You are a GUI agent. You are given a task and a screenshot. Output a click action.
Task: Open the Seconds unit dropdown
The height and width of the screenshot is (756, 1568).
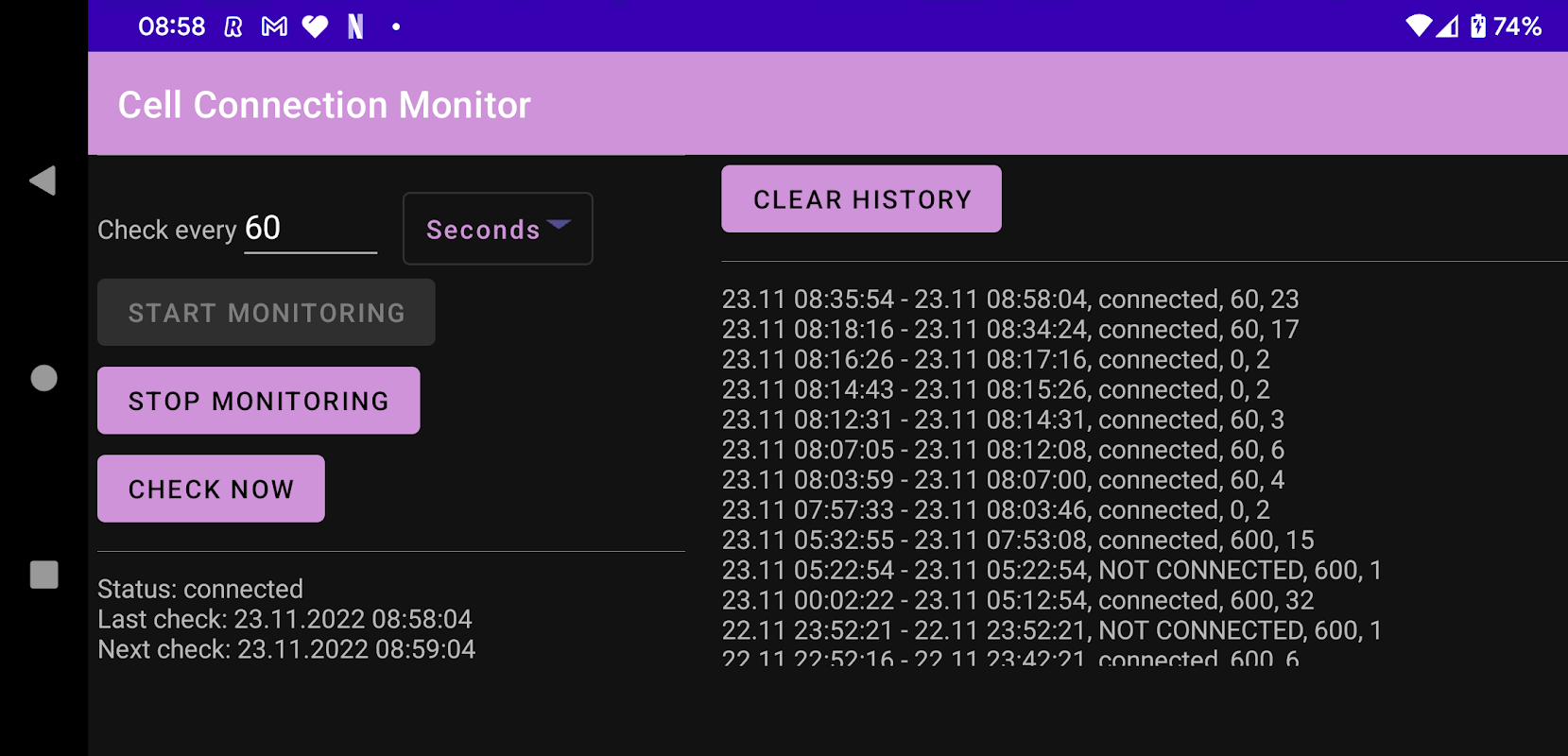[498, 229]
